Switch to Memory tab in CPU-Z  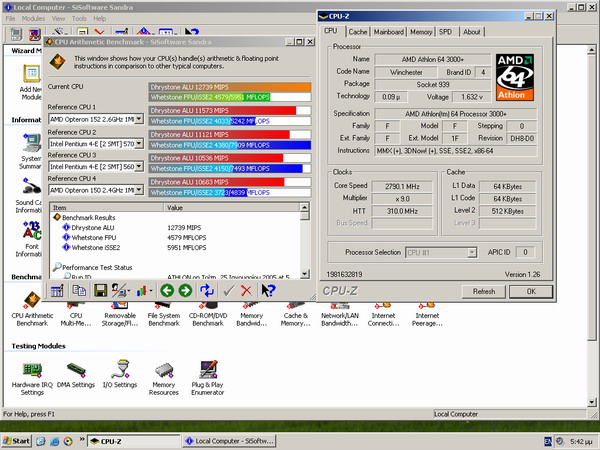[421, 32]
